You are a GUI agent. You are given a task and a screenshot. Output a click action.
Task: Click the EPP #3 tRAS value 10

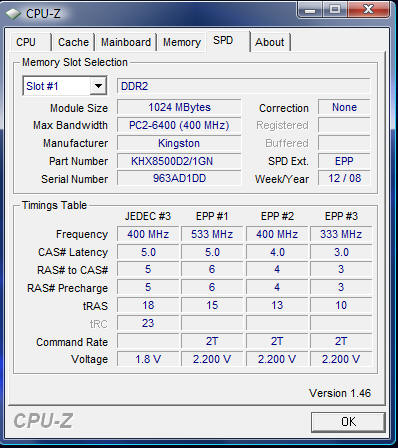tap(341, 305)
